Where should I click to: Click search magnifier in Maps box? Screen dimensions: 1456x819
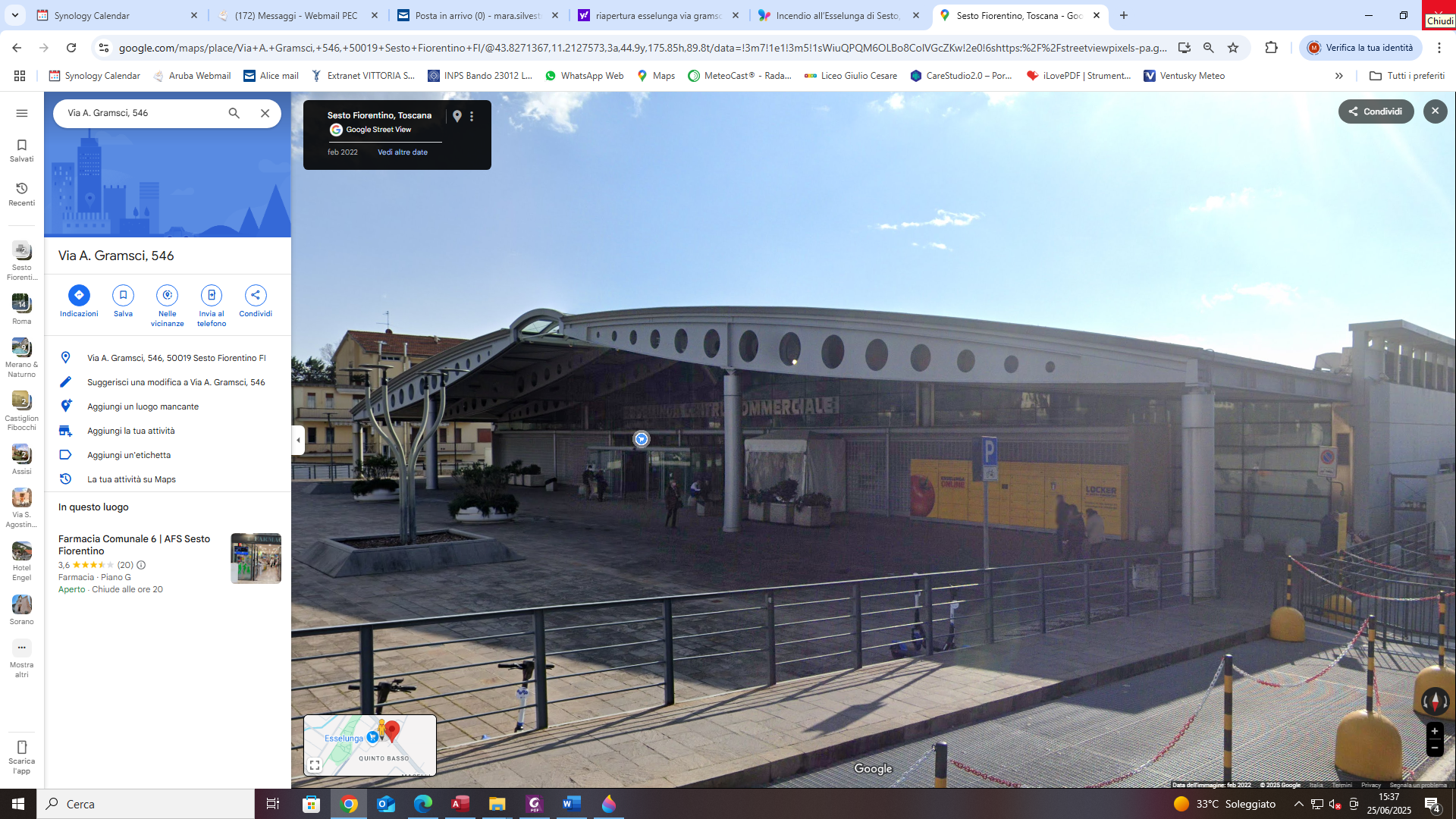pos(234,113)
